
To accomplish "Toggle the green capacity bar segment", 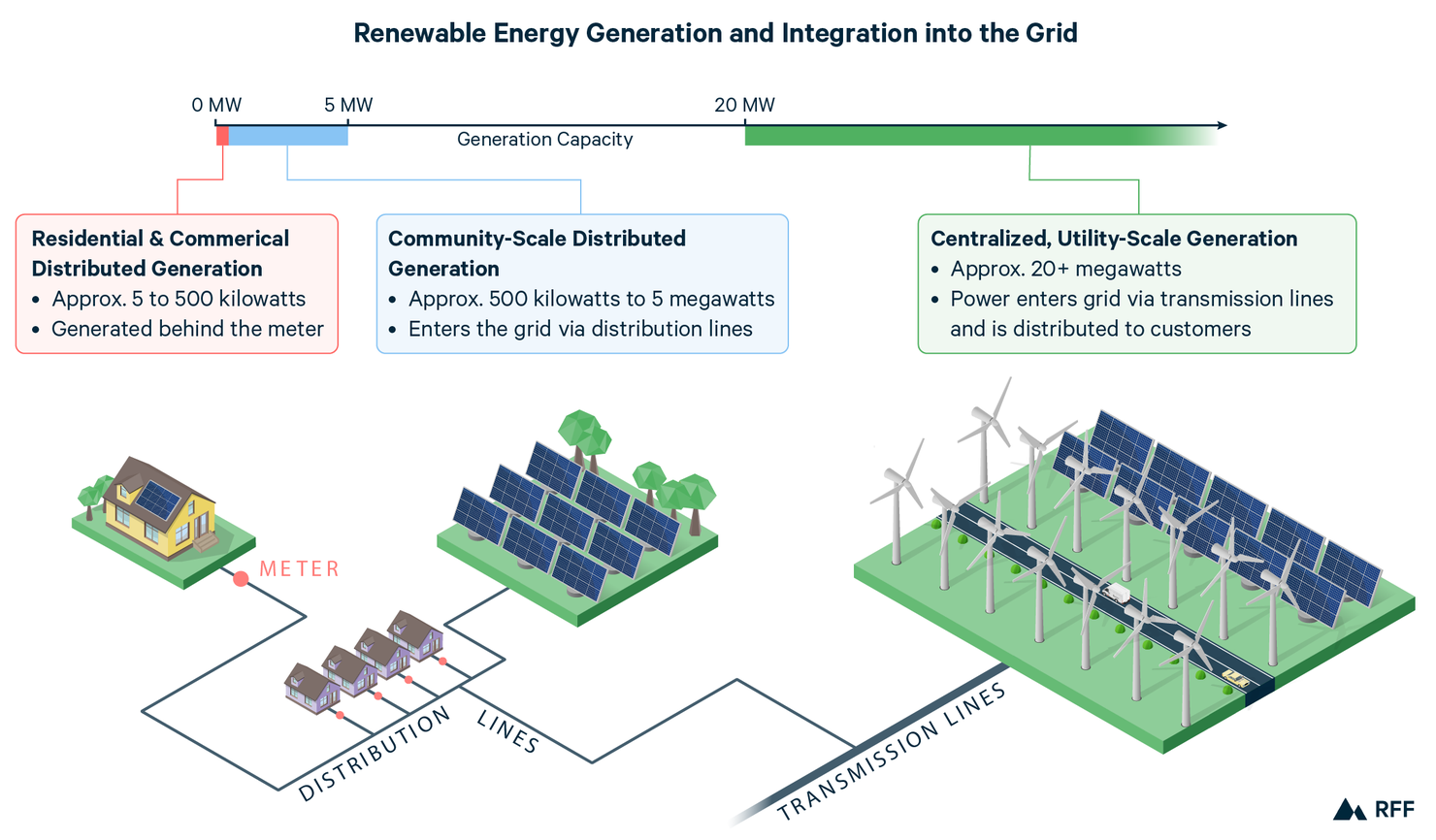I will tap(922, 135).
